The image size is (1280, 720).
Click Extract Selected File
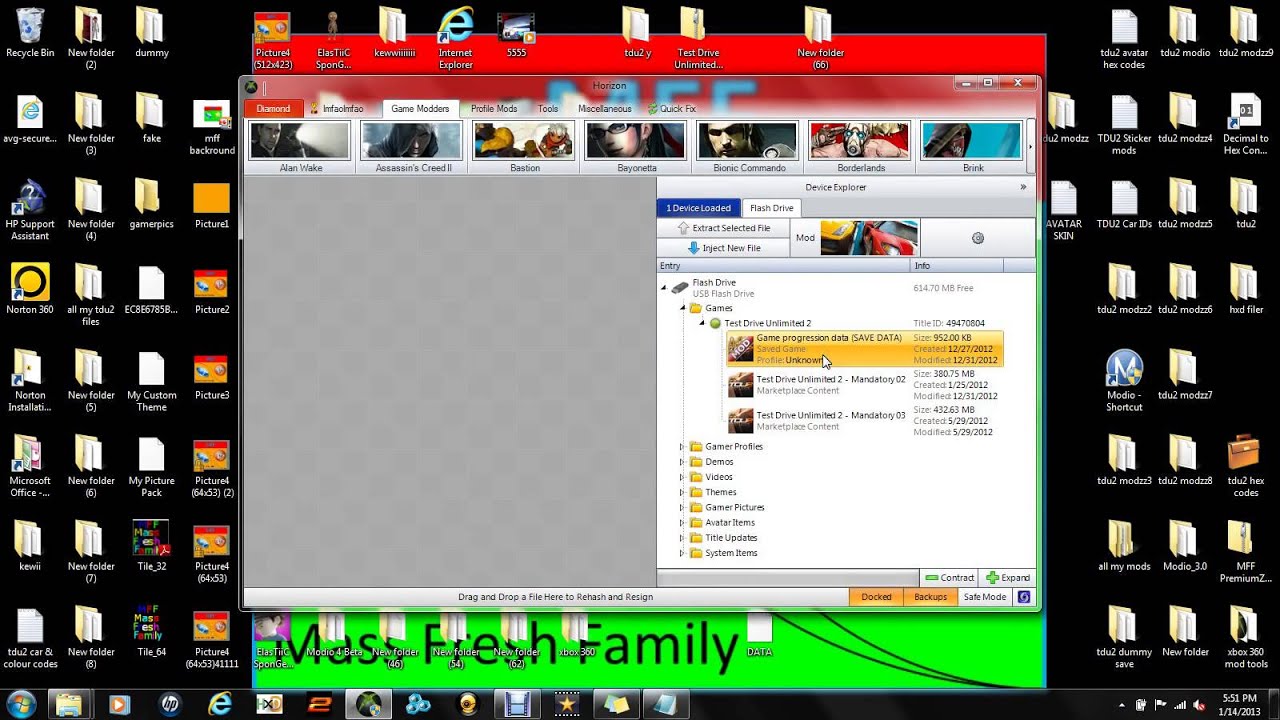pos(723,228)
